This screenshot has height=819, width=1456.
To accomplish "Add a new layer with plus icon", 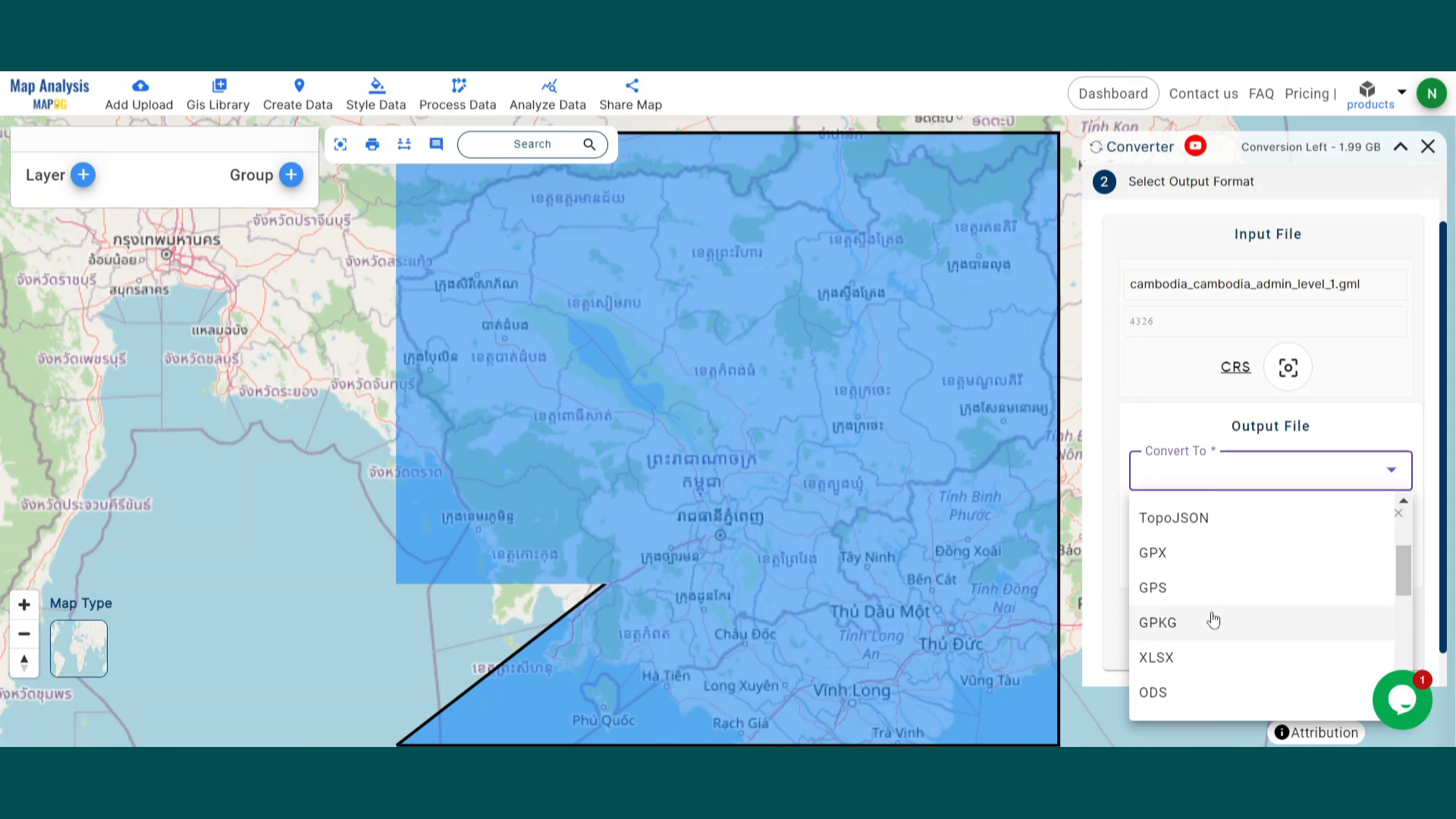I will click(x=83, y=175).
